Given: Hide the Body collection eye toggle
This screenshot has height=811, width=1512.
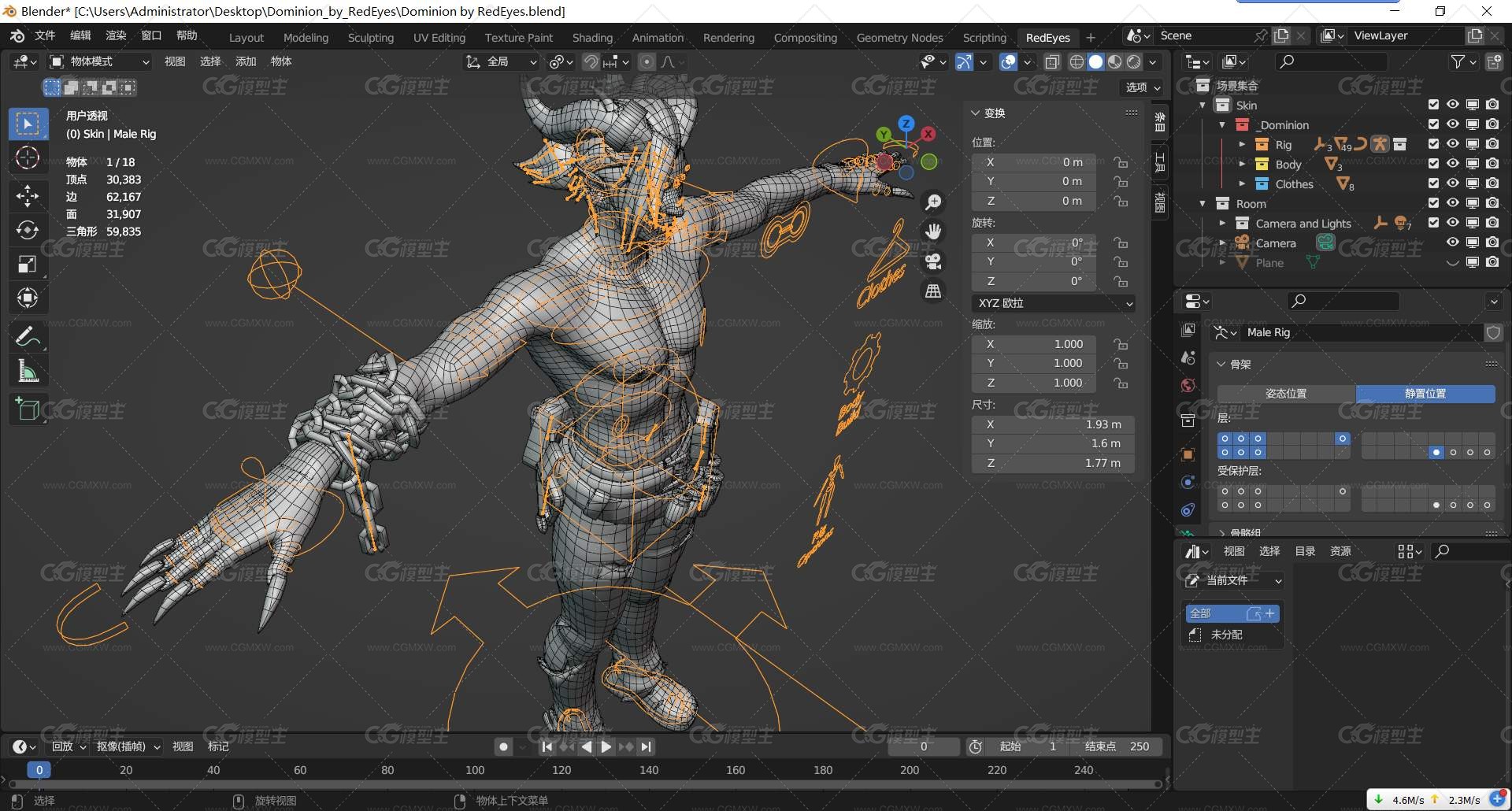Looking at the screenshot, I should click(1453, 164).
